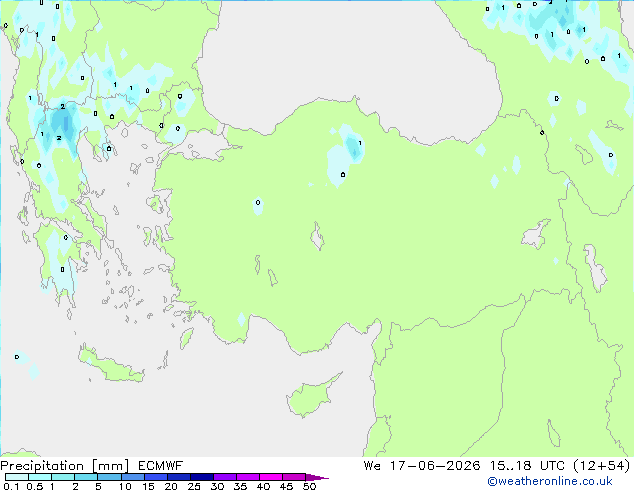This screenshot has height=490, width=634.
Task: Open the weatheronline.co.uk copyright link
Action: click(550, 481)
